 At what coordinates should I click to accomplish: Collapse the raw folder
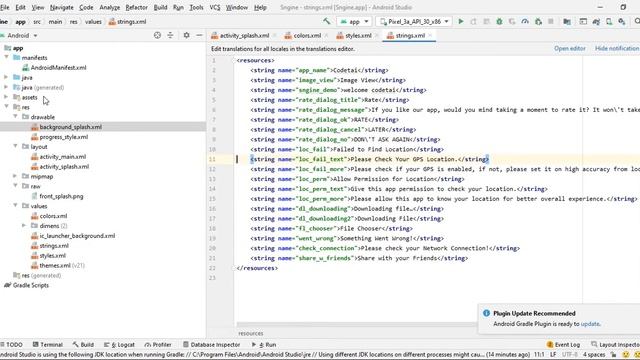click(x=15, y=186)
